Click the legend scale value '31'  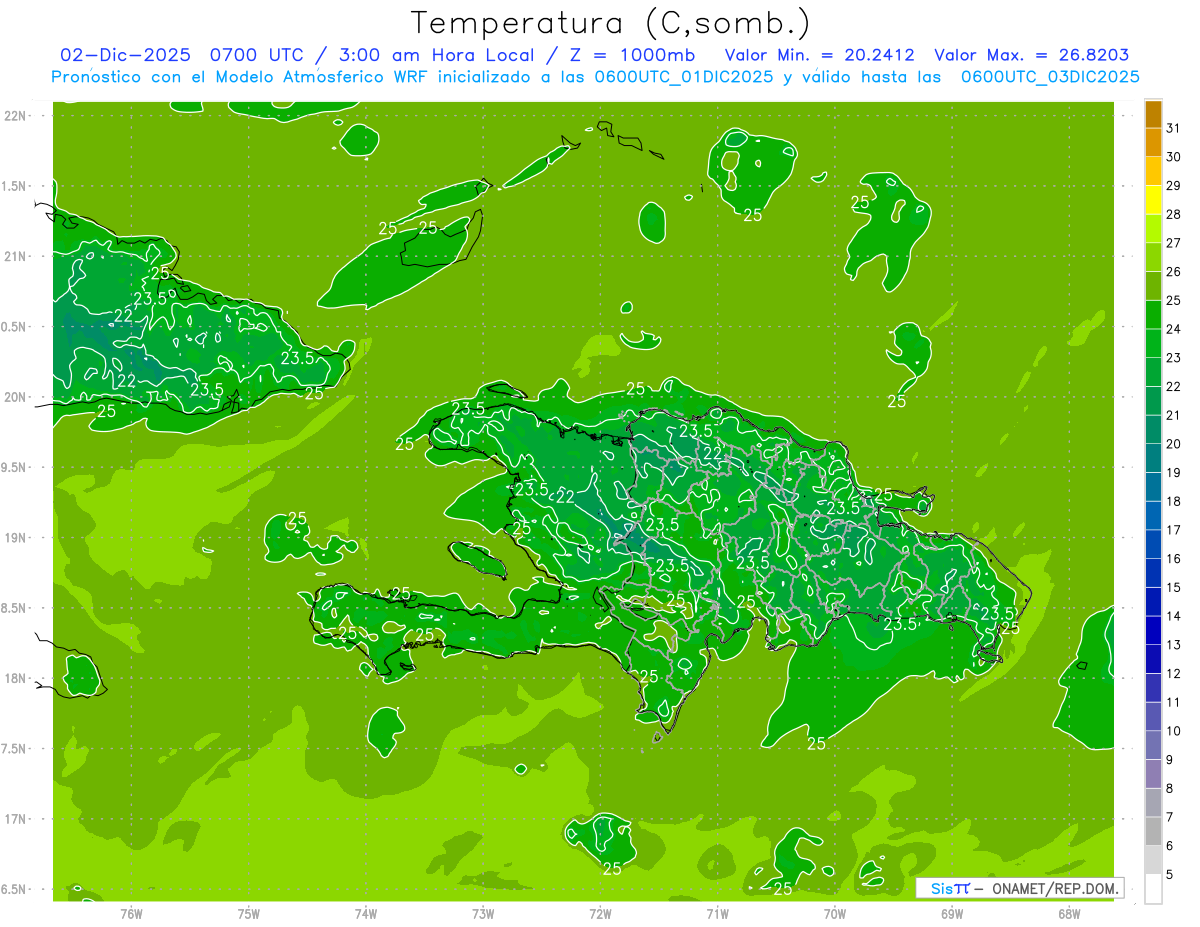click(x=1174, y=128)
